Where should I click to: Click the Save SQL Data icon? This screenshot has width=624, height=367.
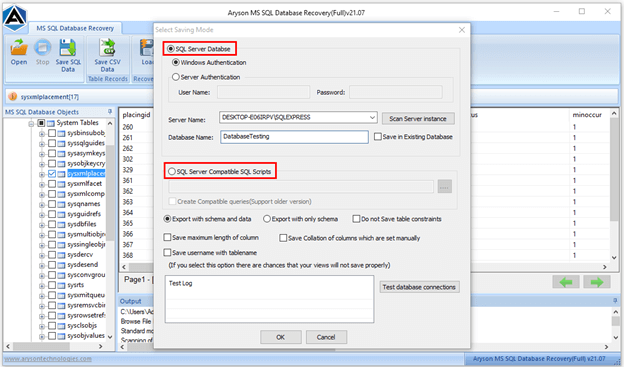(68, 48)
